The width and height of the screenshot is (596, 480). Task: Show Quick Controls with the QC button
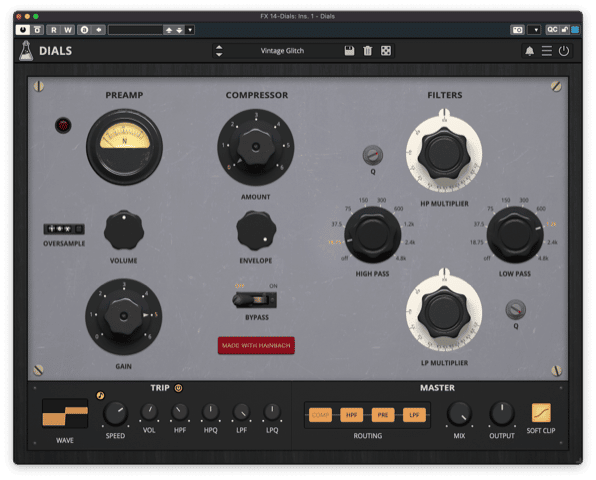tap(552, 30)
